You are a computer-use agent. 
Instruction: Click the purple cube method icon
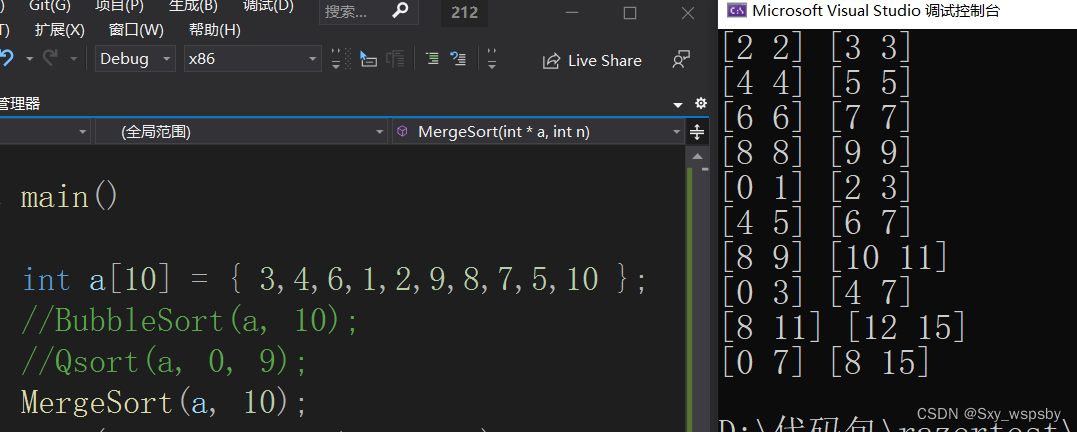pos(403,132)
